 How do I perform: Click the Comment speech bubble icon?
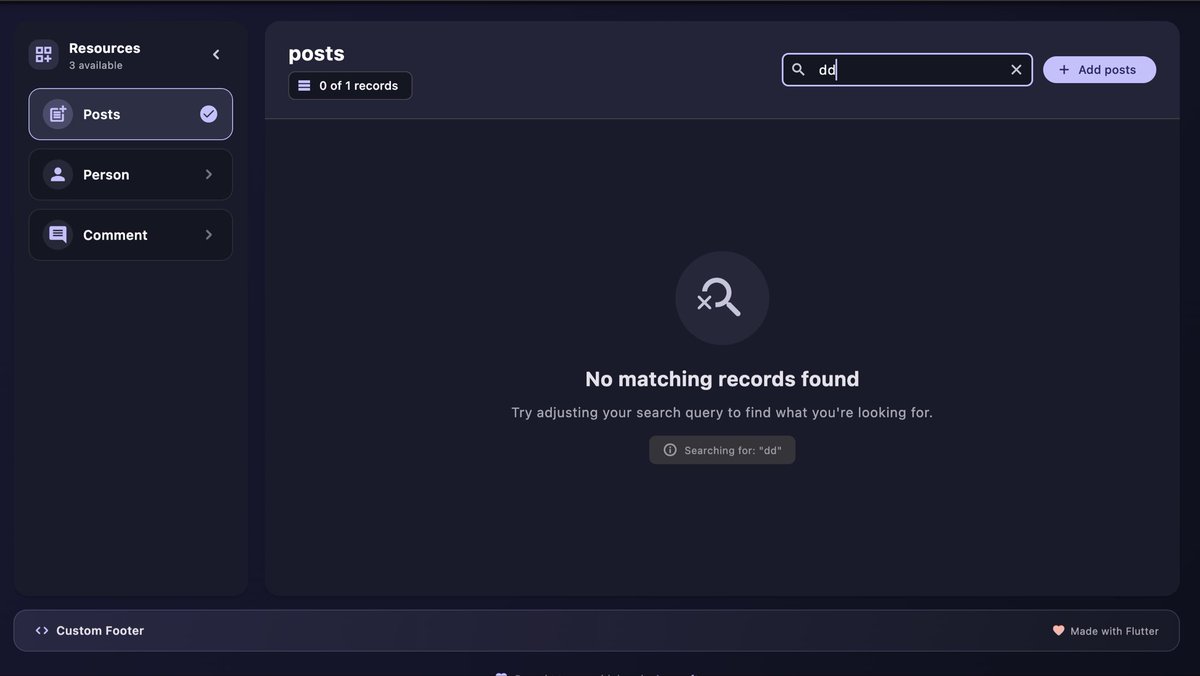[x=58, y=235]
